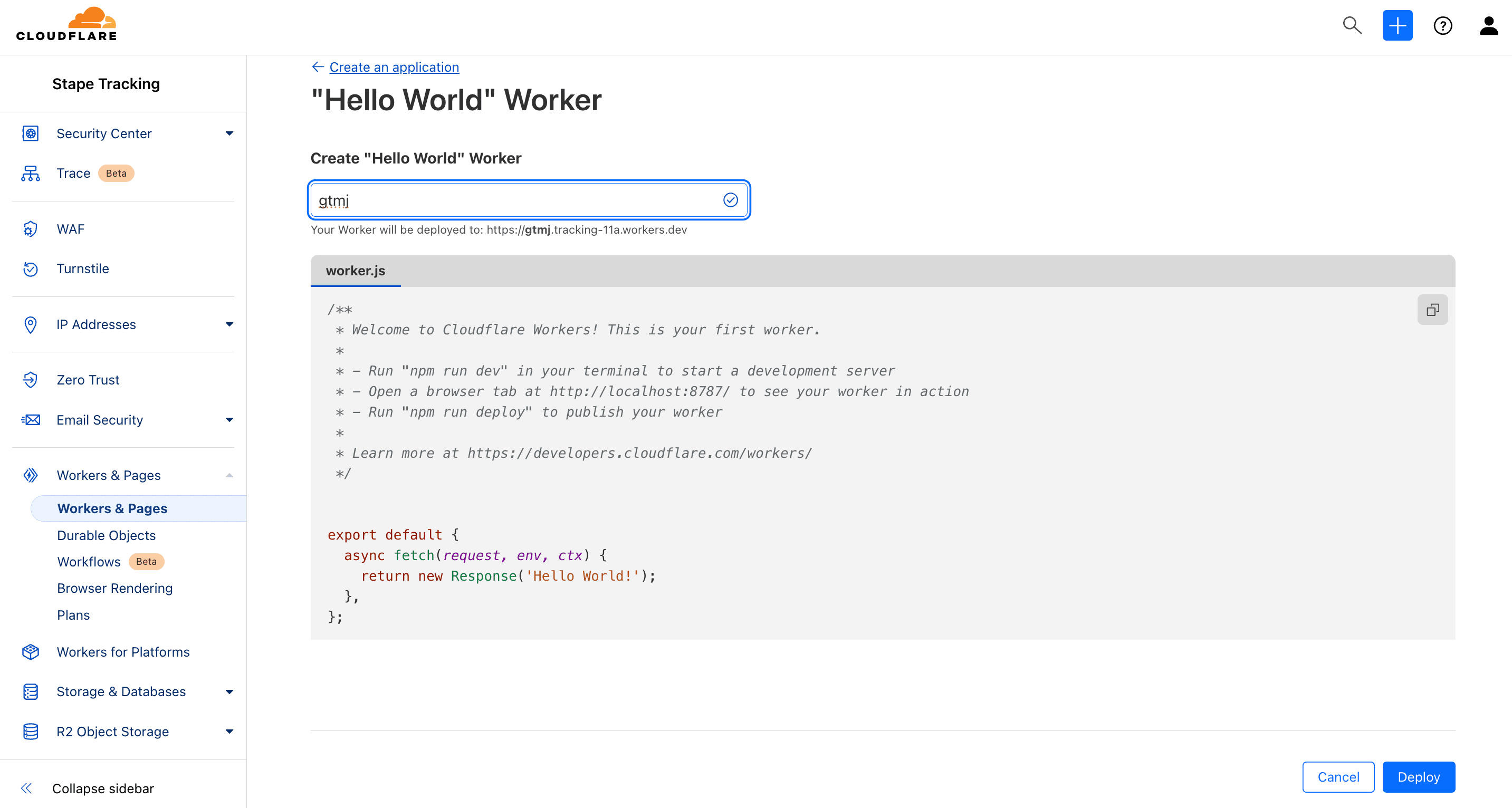Go to Trace in sidebar
This screenshot has width=1512, height=808.
click(73, 173)
